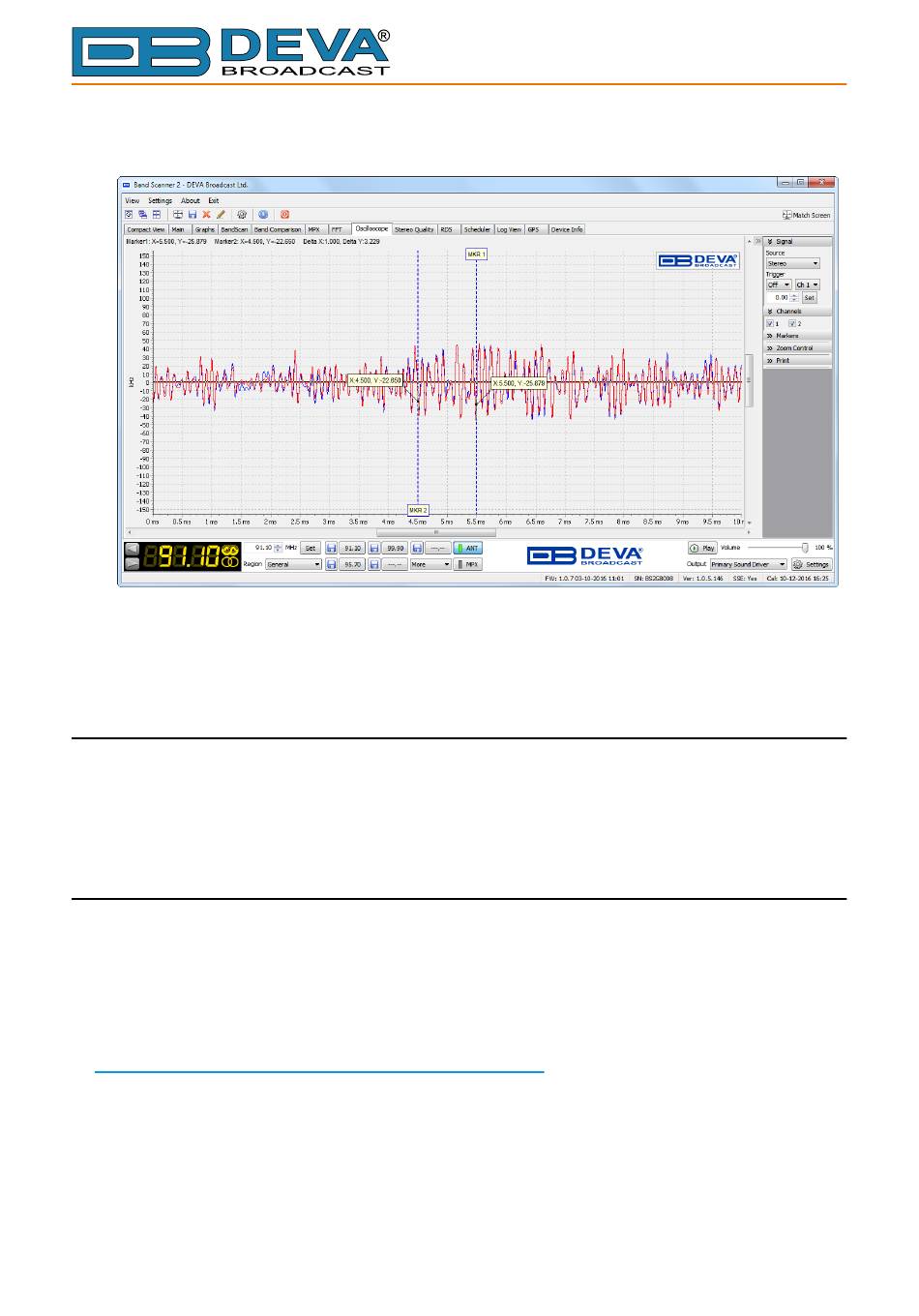Uncheck channel 2 checkbox
The image size is (919, 1316).
pyautogui.click(x=792, y=323)
